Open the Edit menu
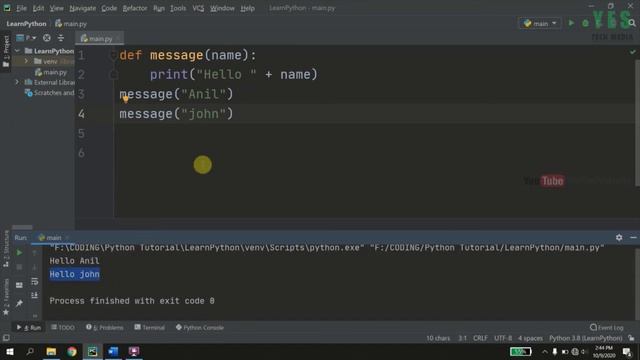This screenshot has height=360, width=640. [38, 8]
